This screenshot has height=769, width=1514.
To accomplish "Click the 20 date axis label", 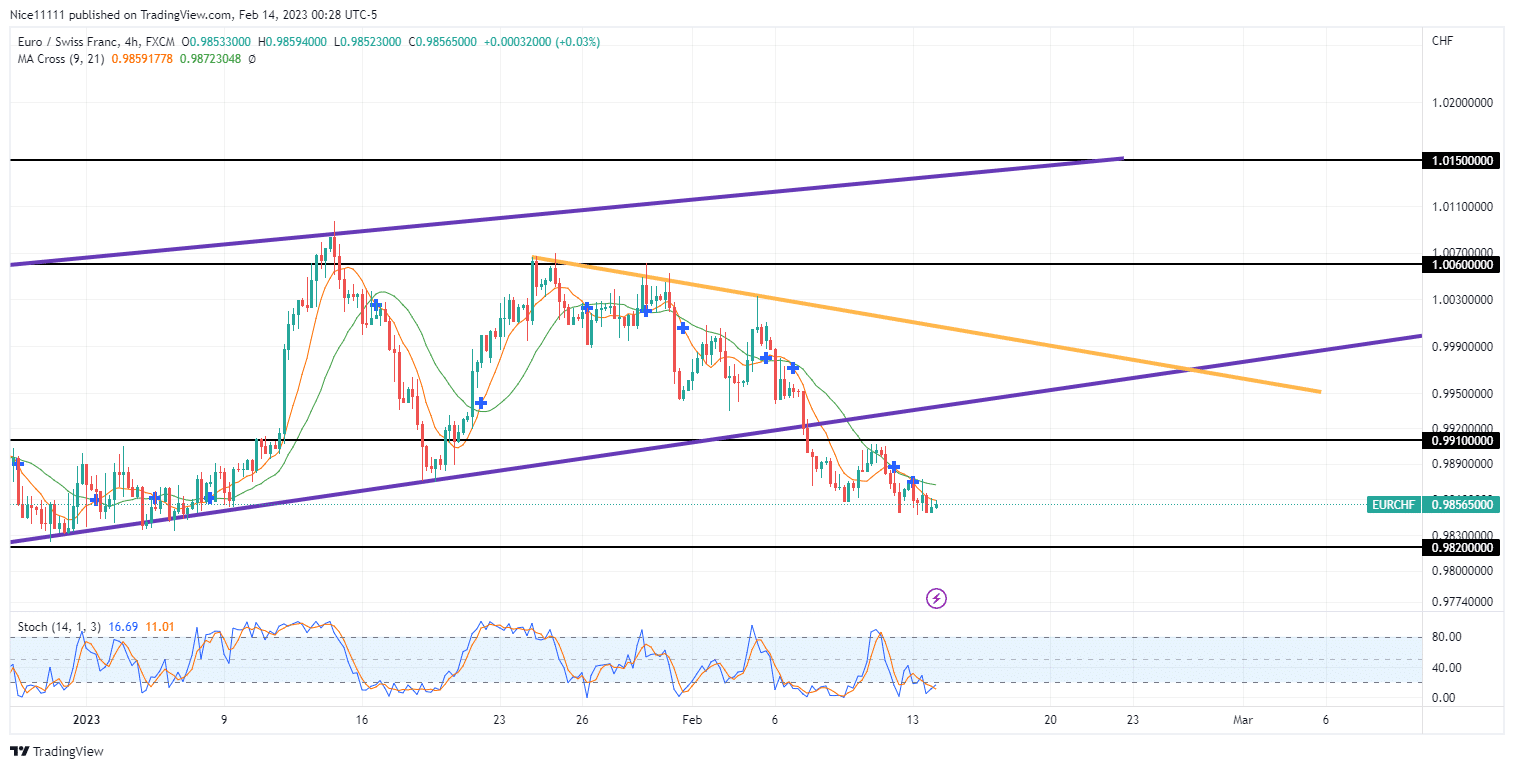I will point(1050,719).
